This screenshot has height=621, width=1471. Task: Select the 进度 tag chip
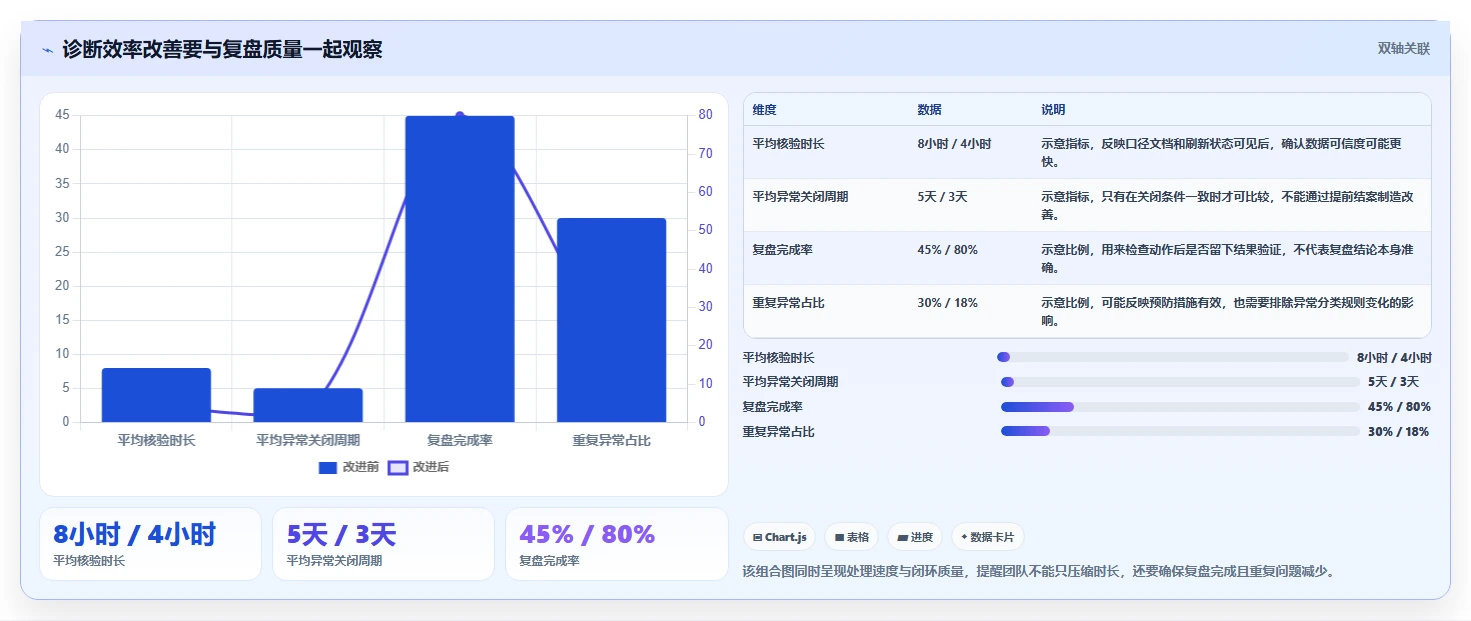tap(915, 537)
